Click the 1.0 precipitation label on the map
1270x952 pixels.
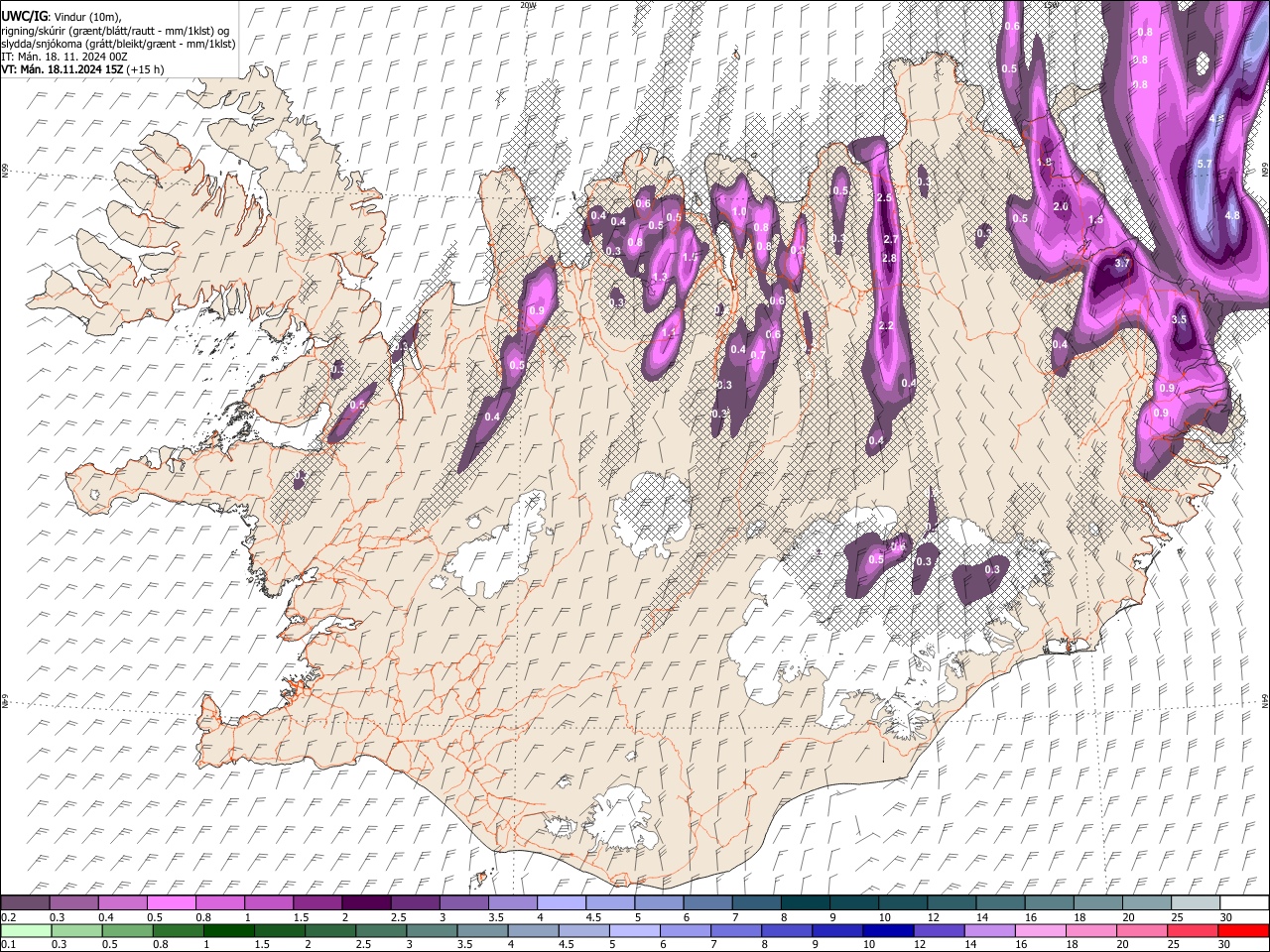pos(739,212)
